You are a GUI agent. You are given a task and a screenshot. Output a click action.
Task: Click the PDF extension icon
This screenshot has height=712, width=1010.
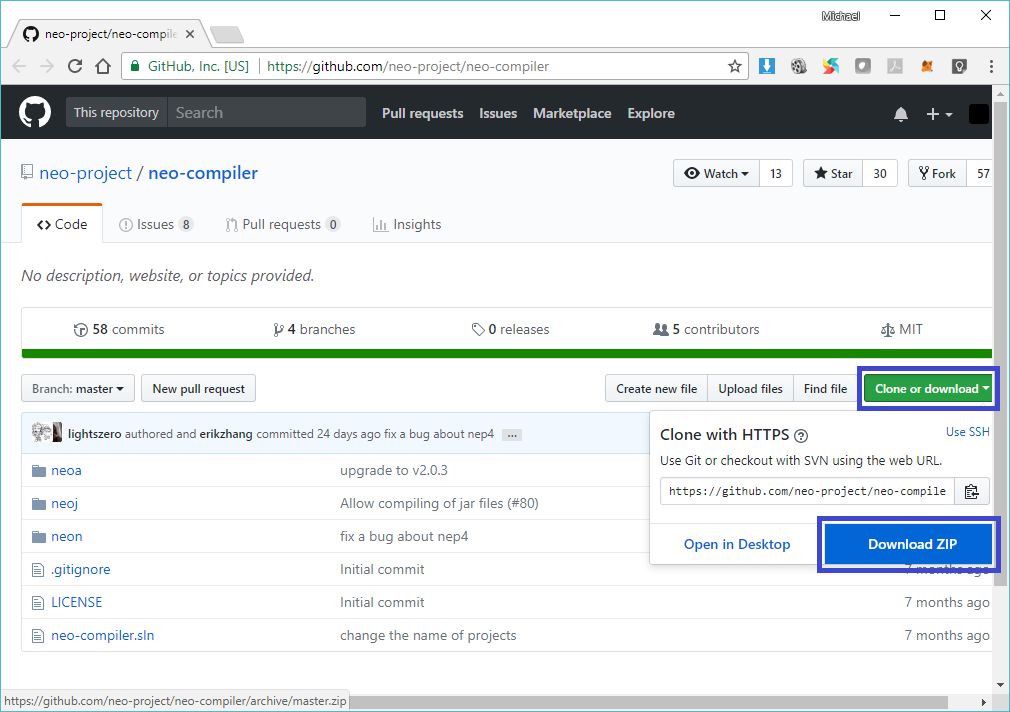pos(895,66)
